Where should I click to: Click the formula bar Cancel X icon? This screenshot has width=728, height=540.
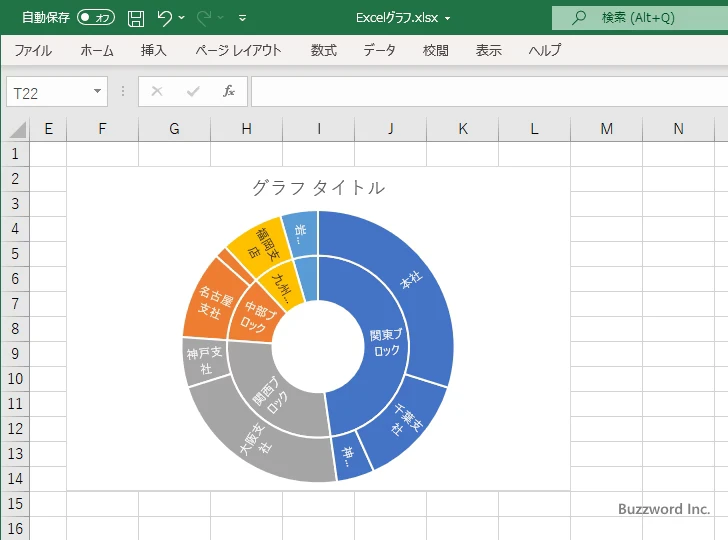157,92
